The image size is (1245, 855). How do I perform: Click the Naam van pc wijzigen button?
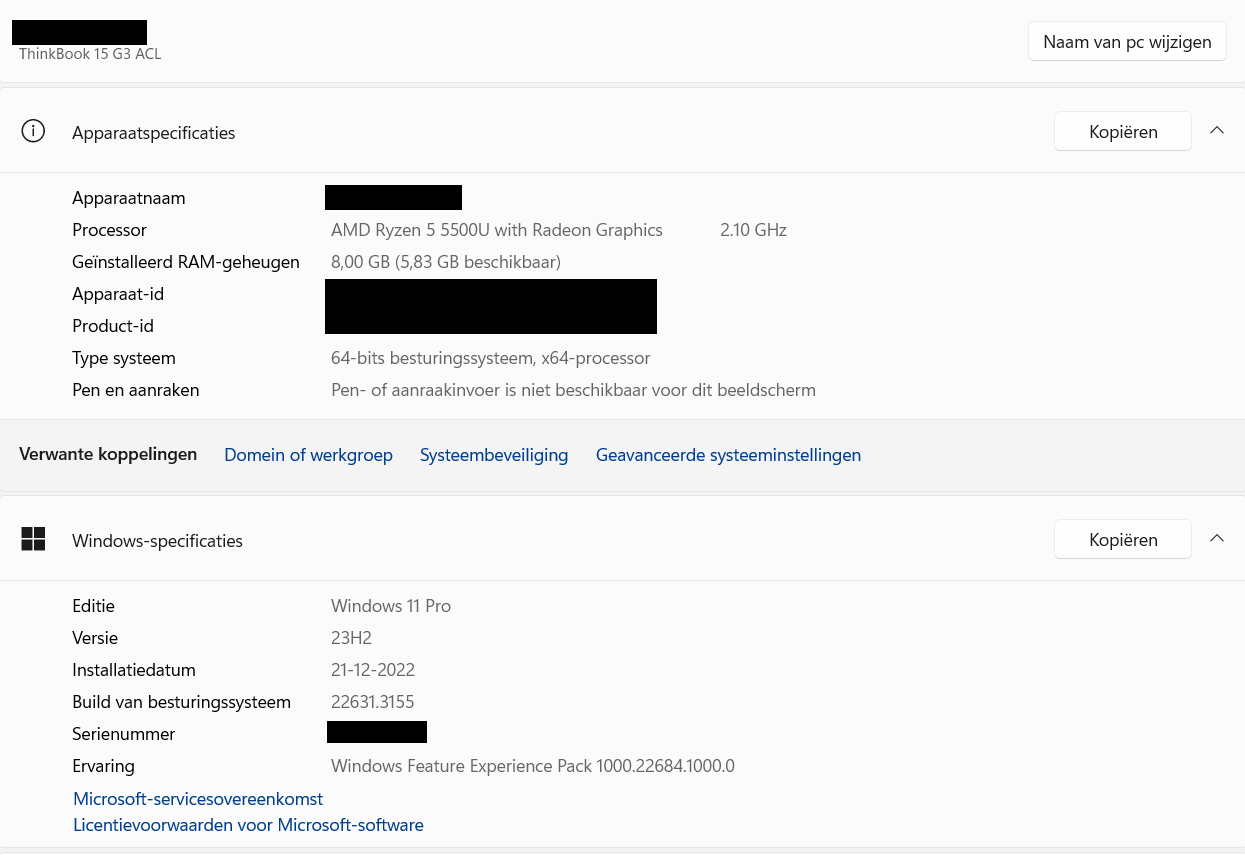pos(1127,42)
